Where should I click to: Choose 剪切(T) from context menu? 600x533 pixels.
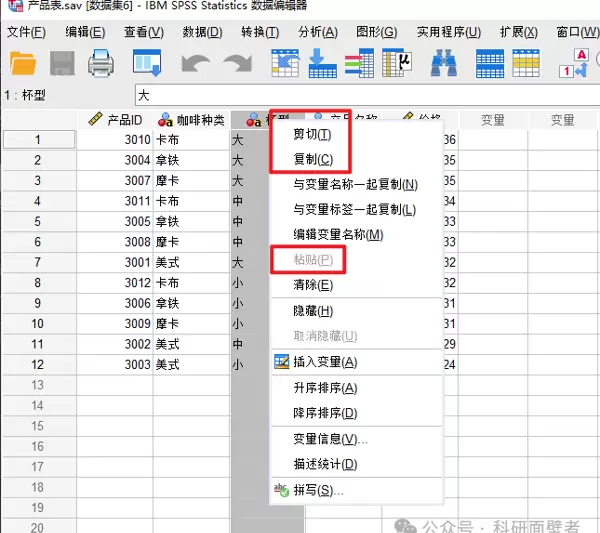[312, 134]
